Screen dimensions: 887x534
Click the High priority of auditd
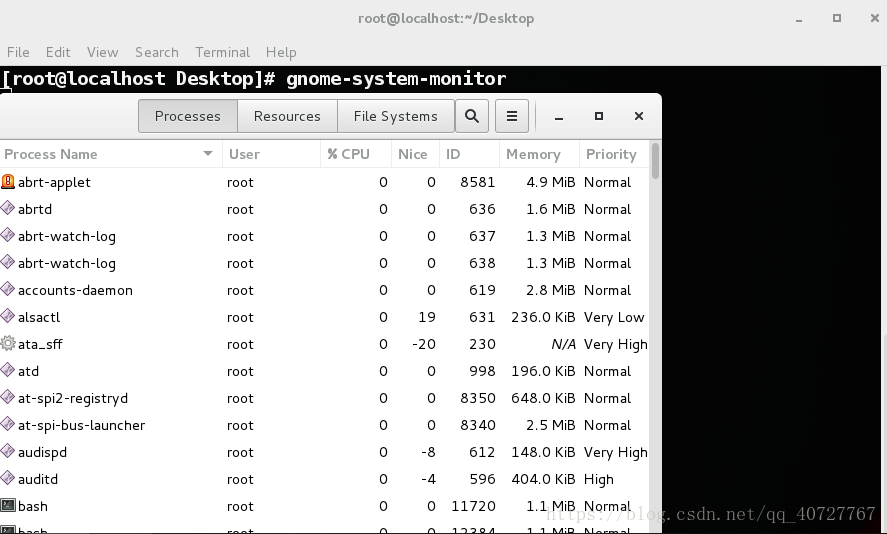[x=598, y=480]
